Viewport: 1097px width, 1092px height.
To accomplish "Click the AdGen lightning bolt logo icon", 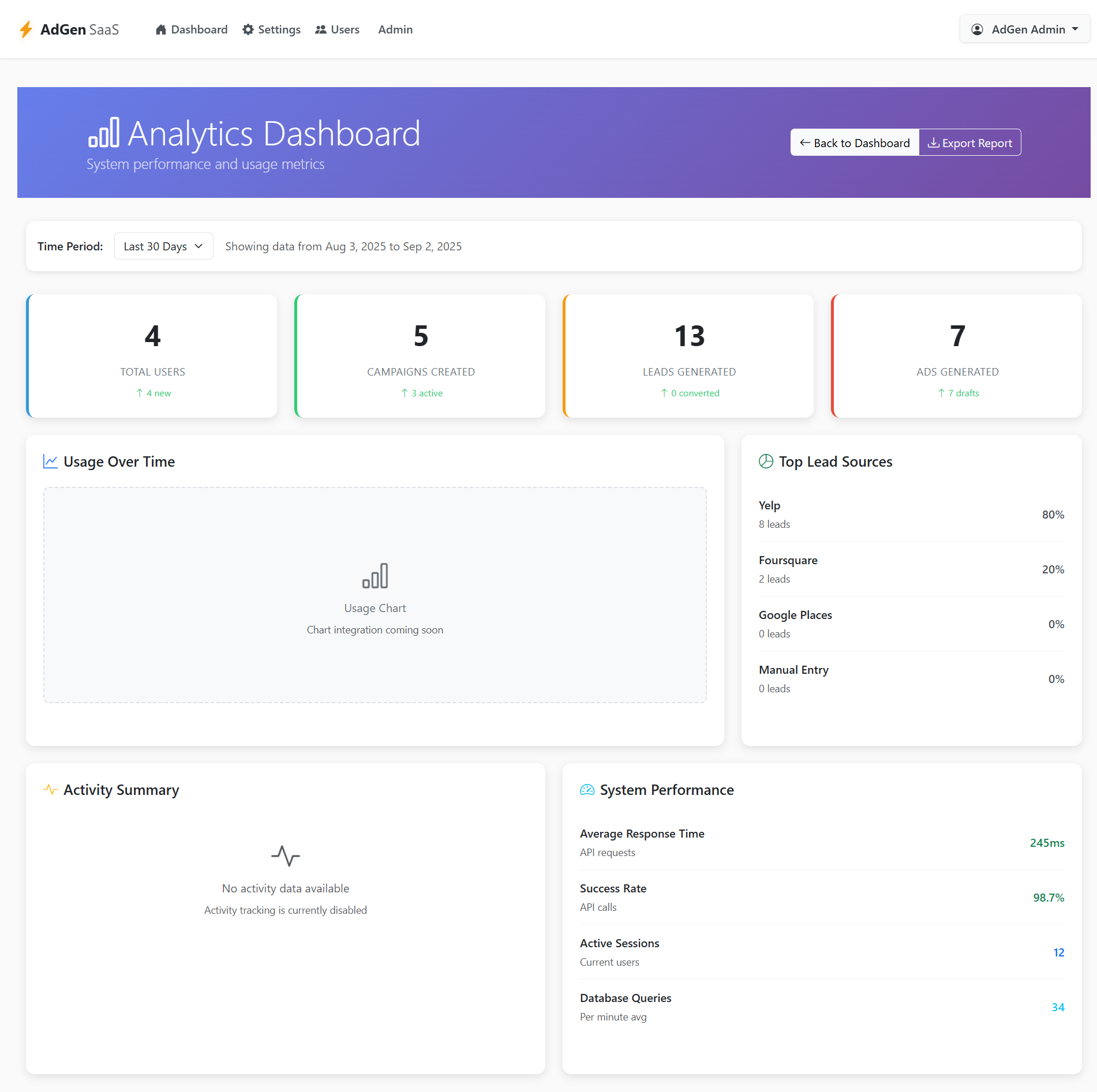I will [x=26, y=29].
